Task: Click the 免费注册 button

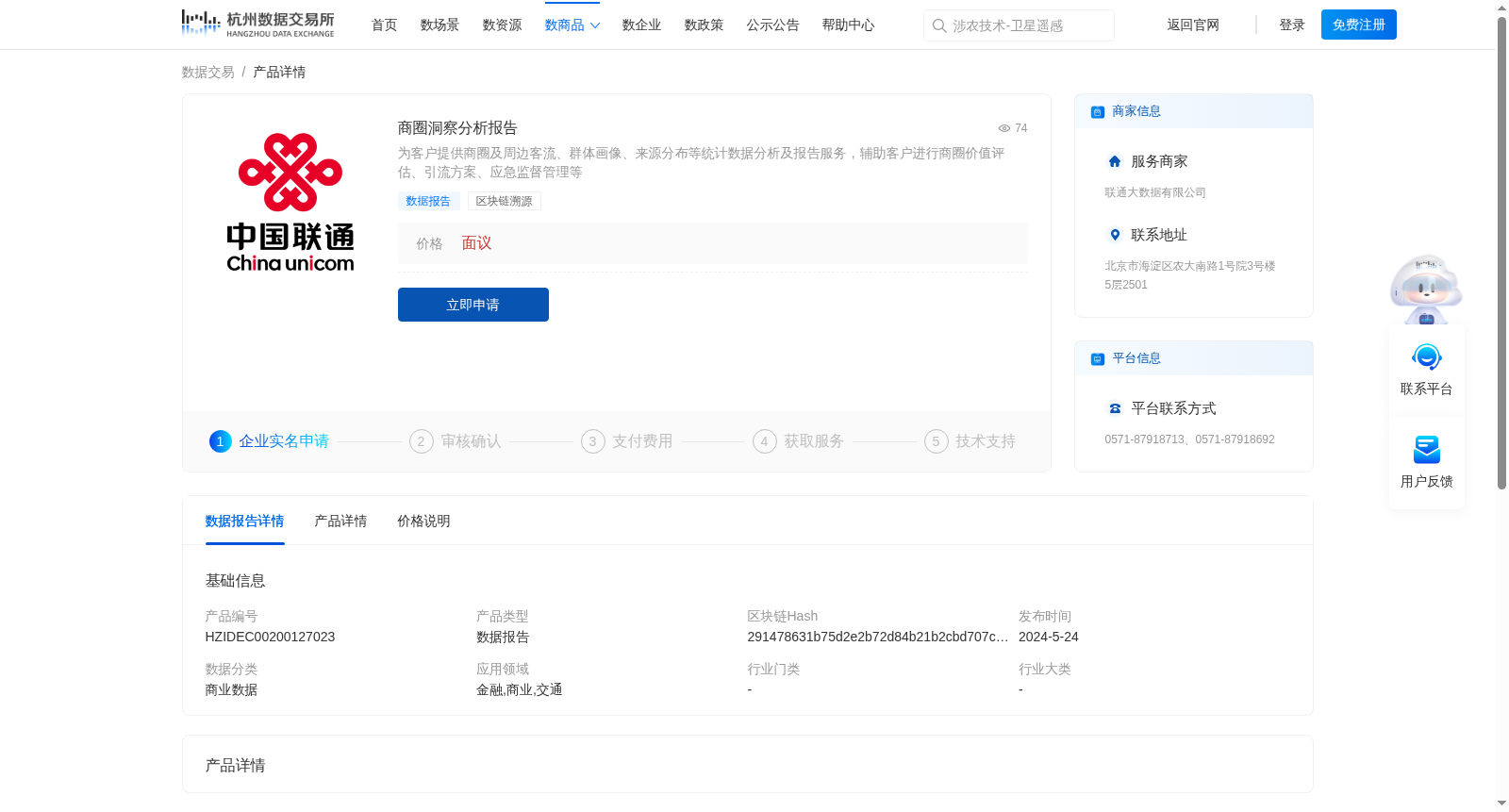Action: [x=1359, y=25]
